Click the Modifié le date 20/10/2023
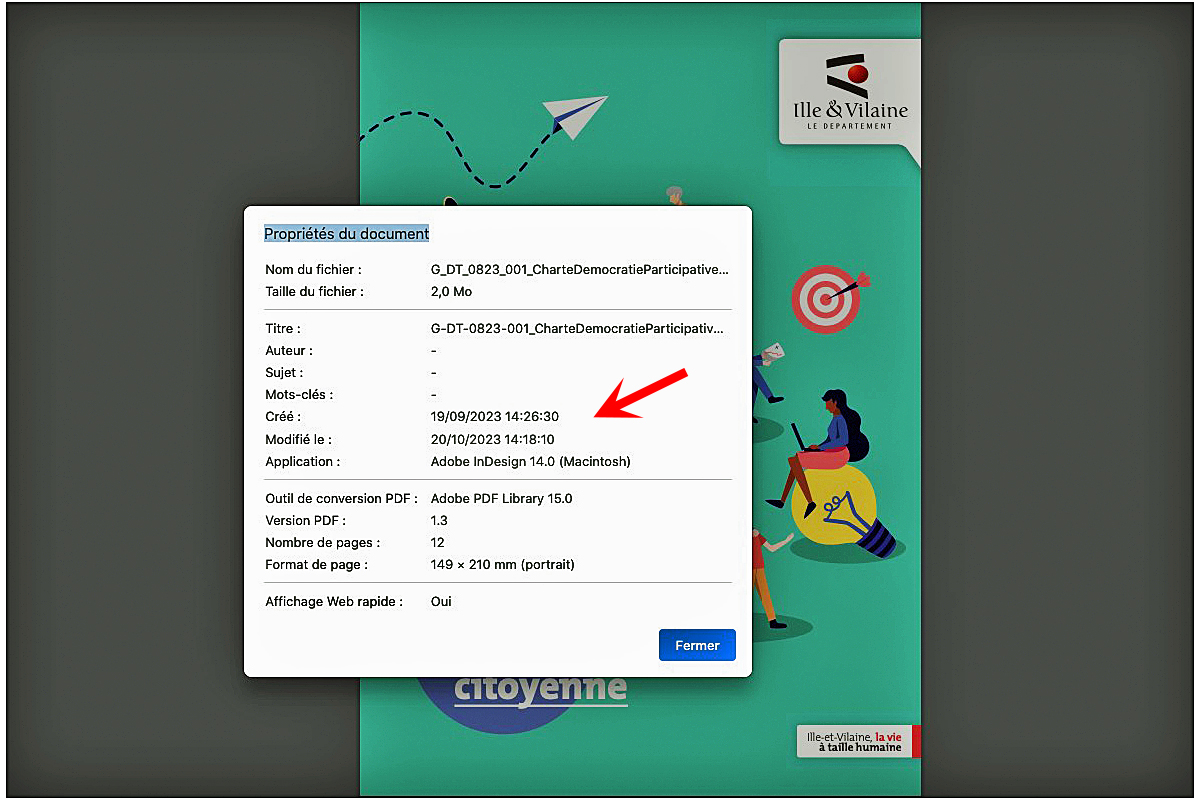Screen dimensions: 1200x800 point(492,439)
